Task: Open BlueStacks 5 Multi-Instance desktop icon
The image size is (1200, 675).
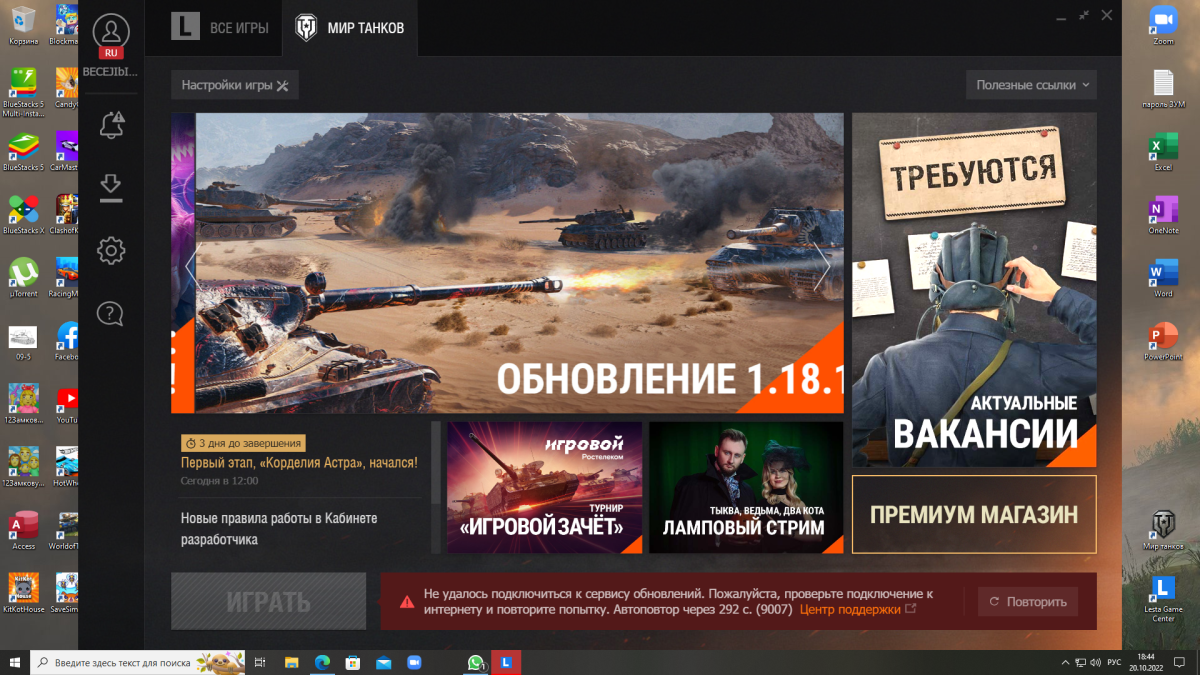Action: click(x=23, y=91)
